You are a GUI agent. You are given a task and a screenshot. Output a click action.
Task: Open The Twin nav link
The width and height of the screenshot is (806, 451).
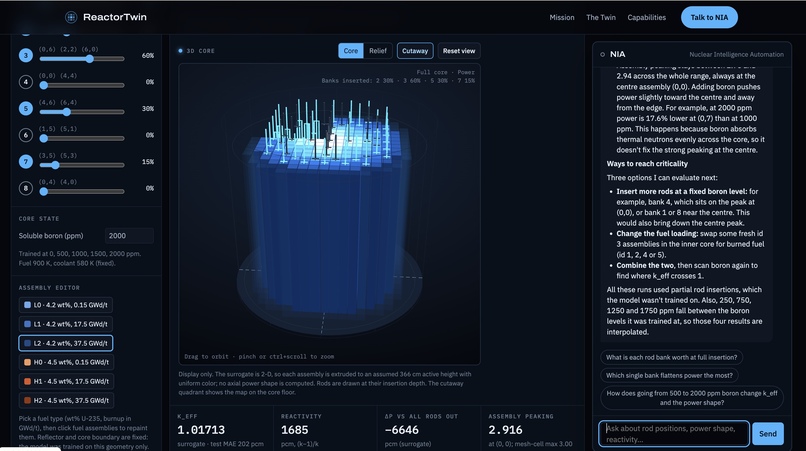pyautogui.click(x=601, y=17)
